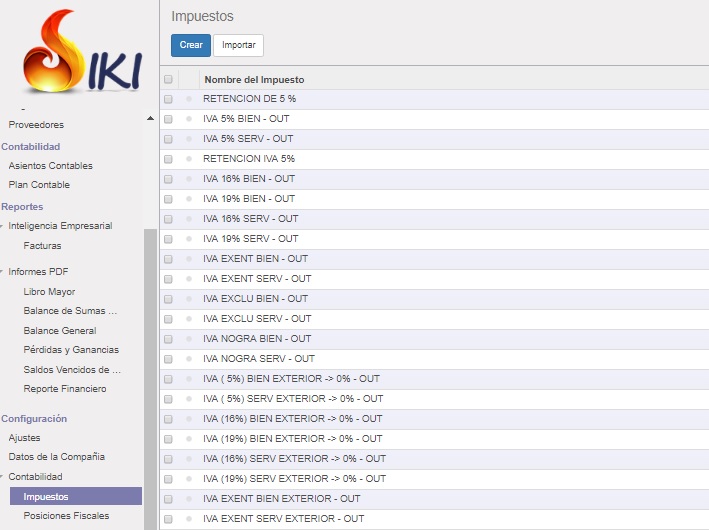Click gray dot icon beside IVA NOGRA BIEN - OUT

(x=189, y=339)
